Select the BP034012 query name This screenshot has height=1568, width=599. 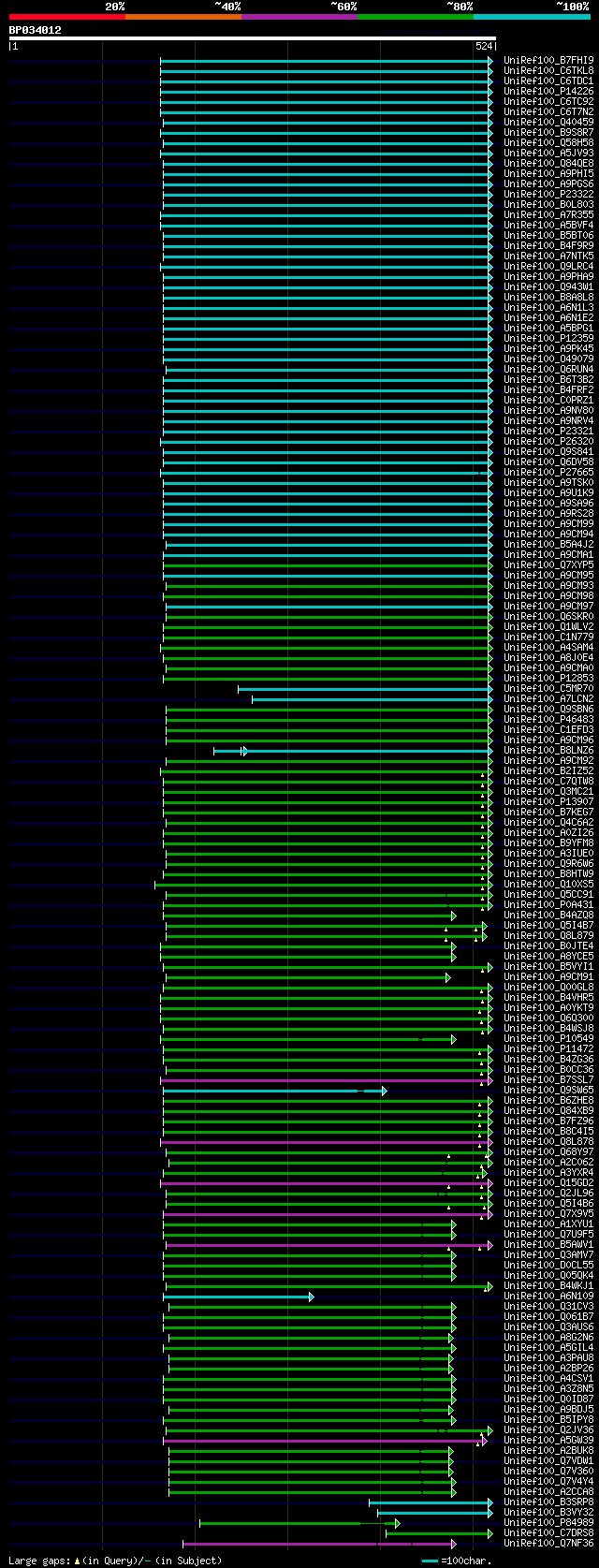coord(36,30)
